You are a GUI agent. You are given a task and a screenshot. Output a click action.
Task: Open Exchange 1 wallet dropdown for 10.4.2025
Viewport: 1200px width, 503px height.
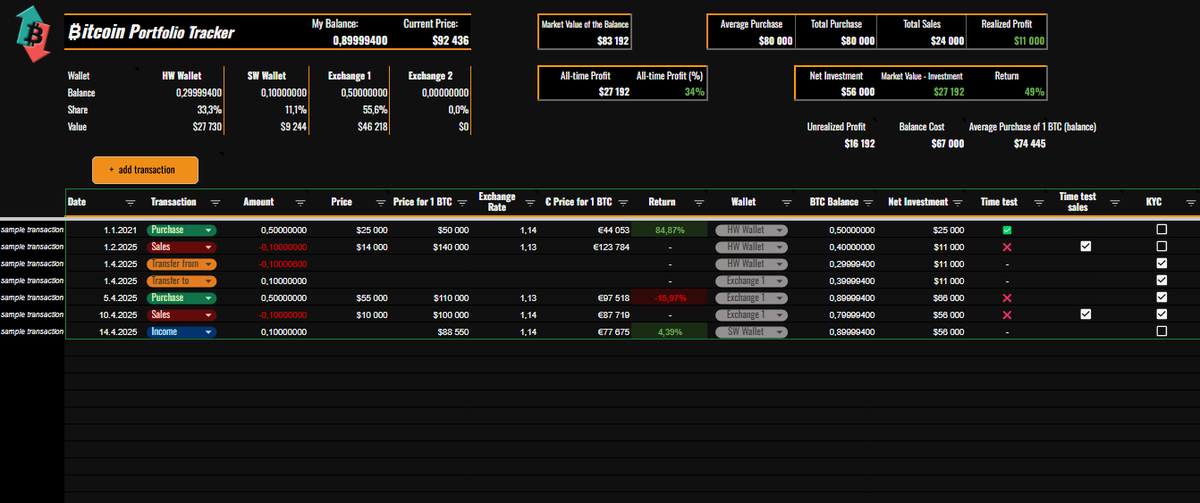pyautogui.click(x=751, y=314)
